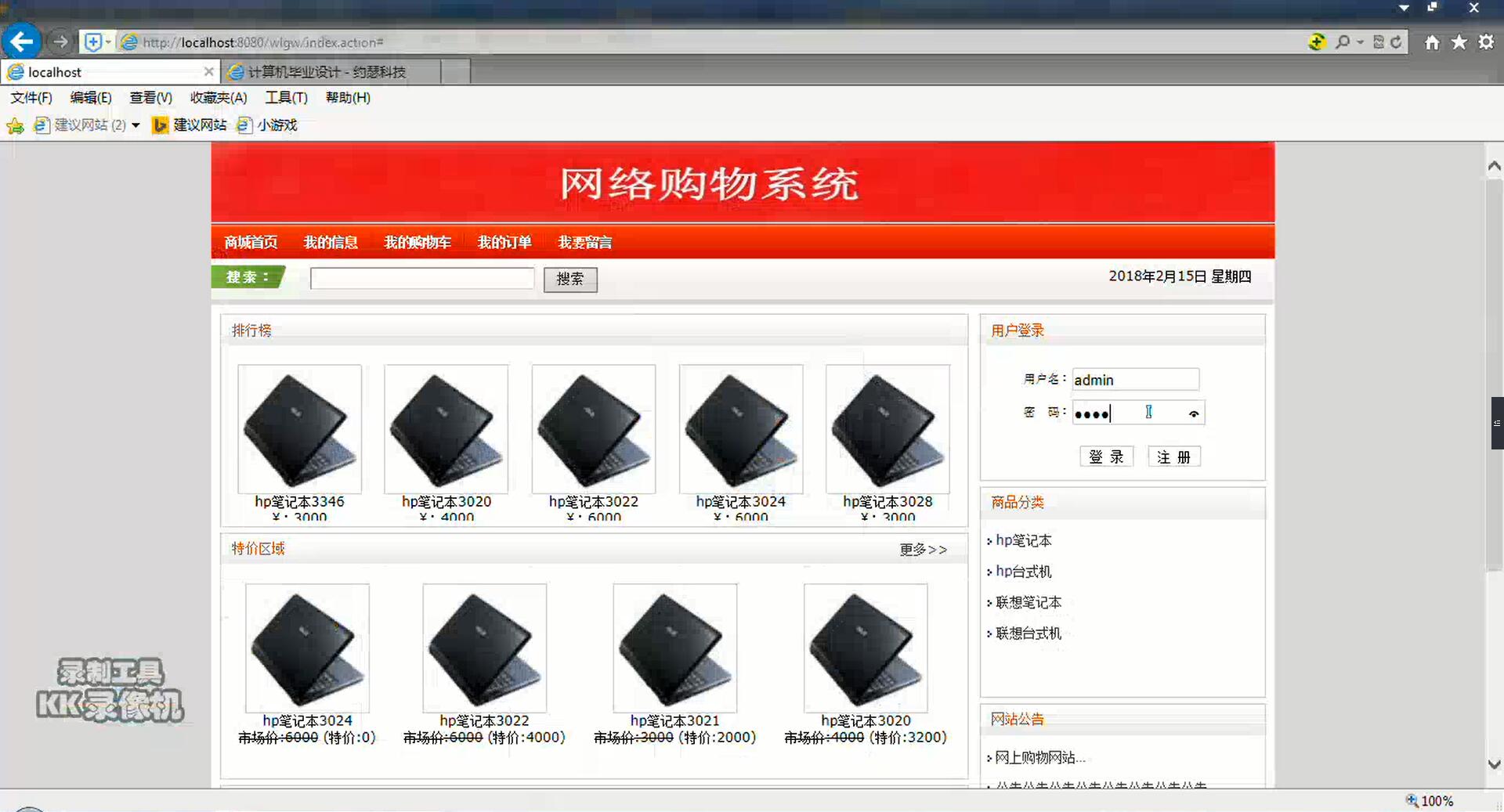Viewport: 1504px width, 812px height.
Task: Open the browser Home icon
Action: tap(1432, 42)
